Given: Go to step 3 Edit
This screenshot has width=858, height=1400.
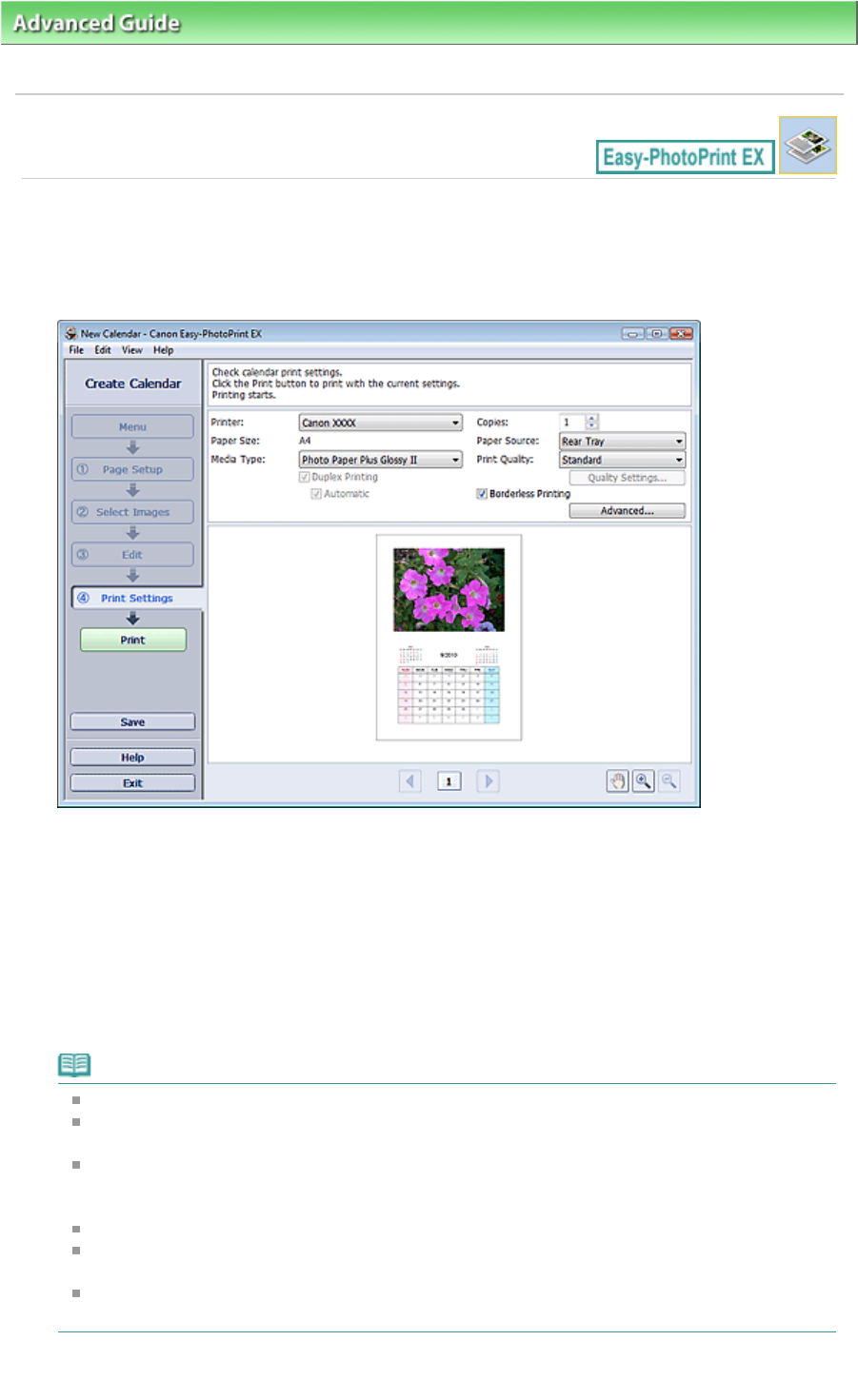Looking at the screenshot, I should [132, 555].
